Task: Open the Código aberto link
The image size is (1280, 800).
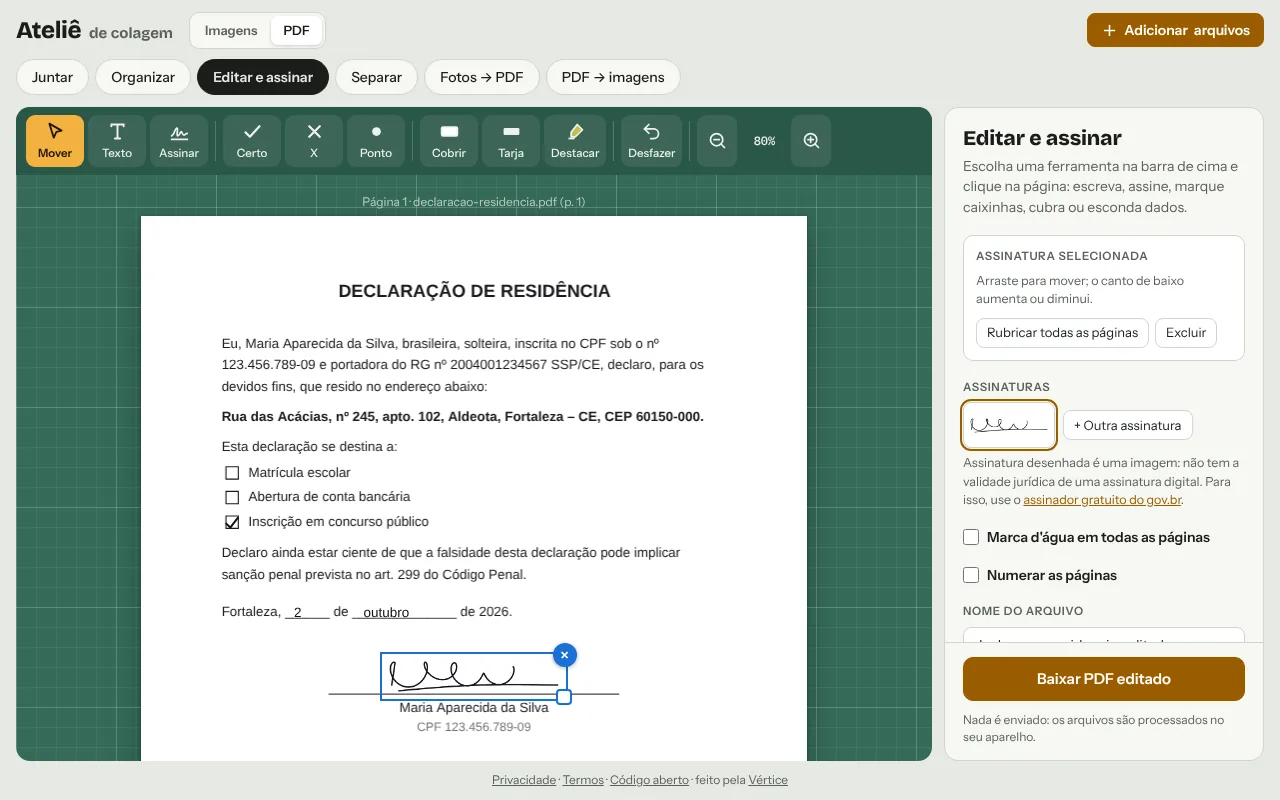Action: pos(649,780)
